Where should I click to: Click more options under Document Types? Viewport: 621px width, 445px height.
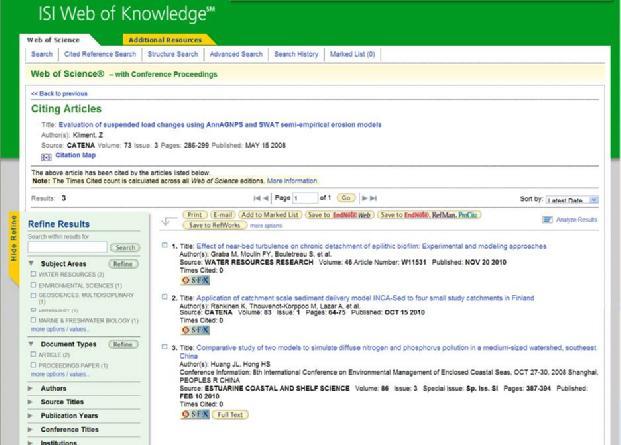[59, 374]
